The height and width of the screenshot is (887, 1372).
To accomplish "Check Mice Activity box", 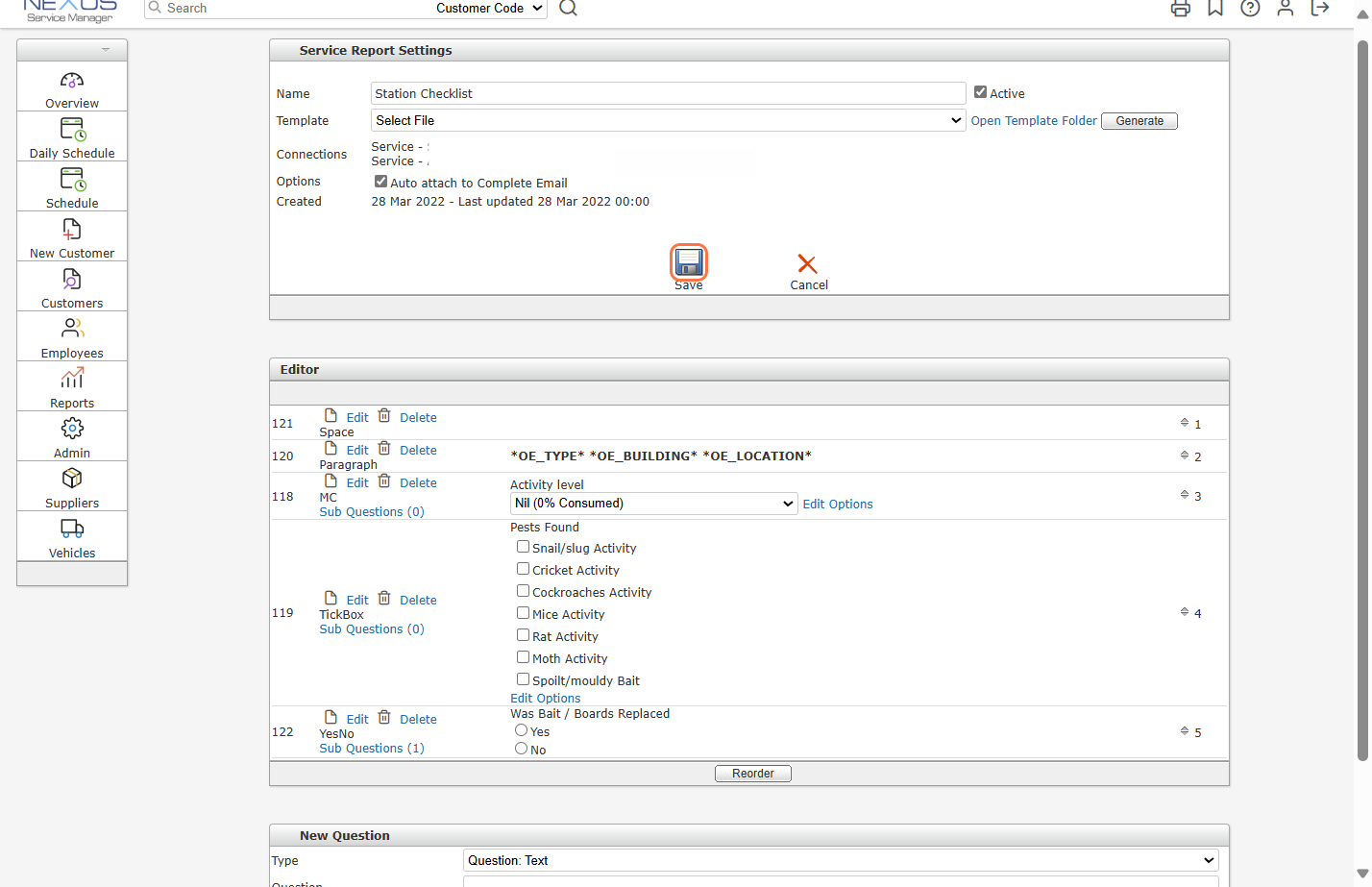I will 523,612.
